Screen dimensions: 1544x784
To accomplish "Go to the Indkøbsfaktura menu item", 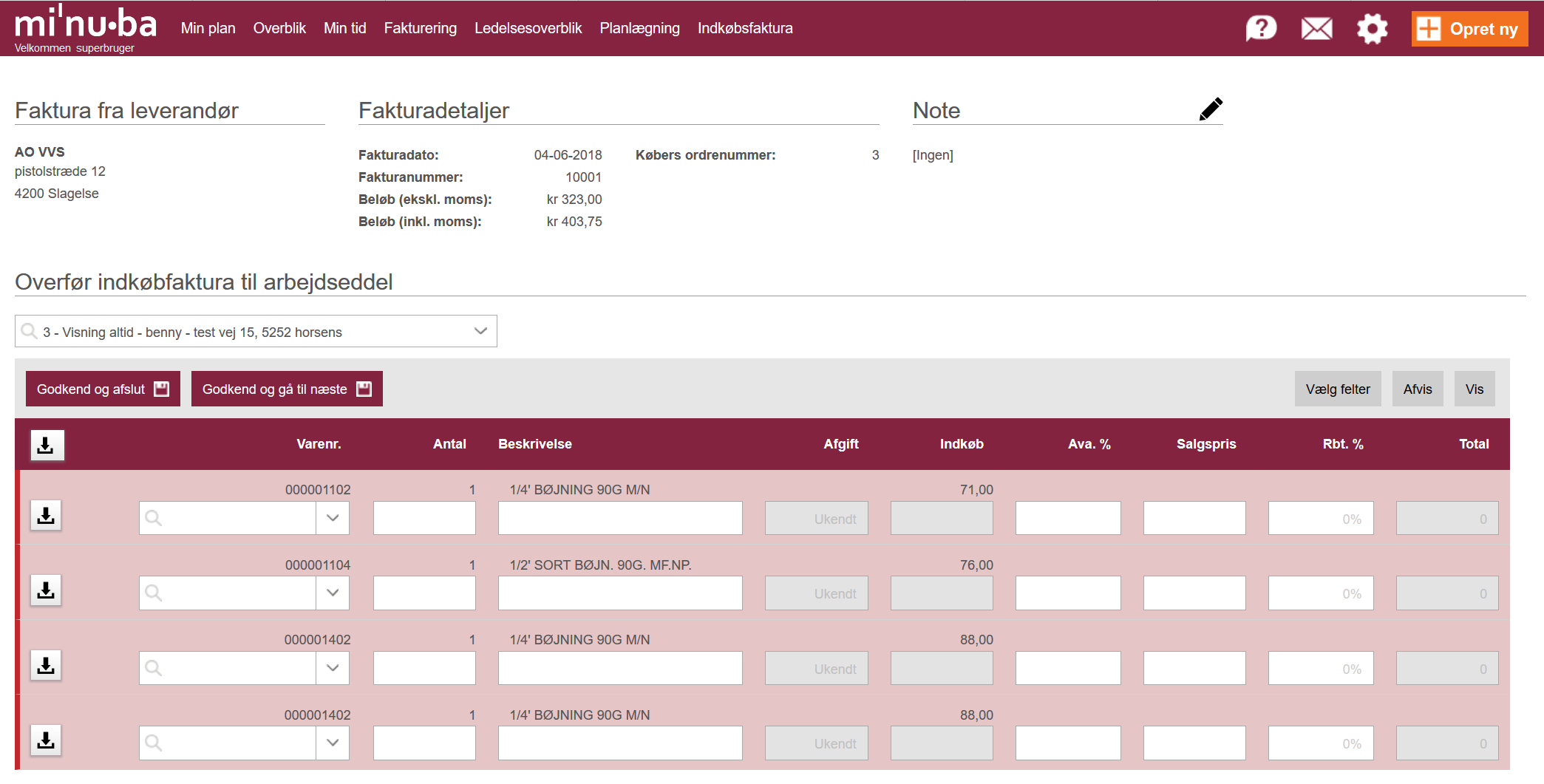I will point(745,28).
